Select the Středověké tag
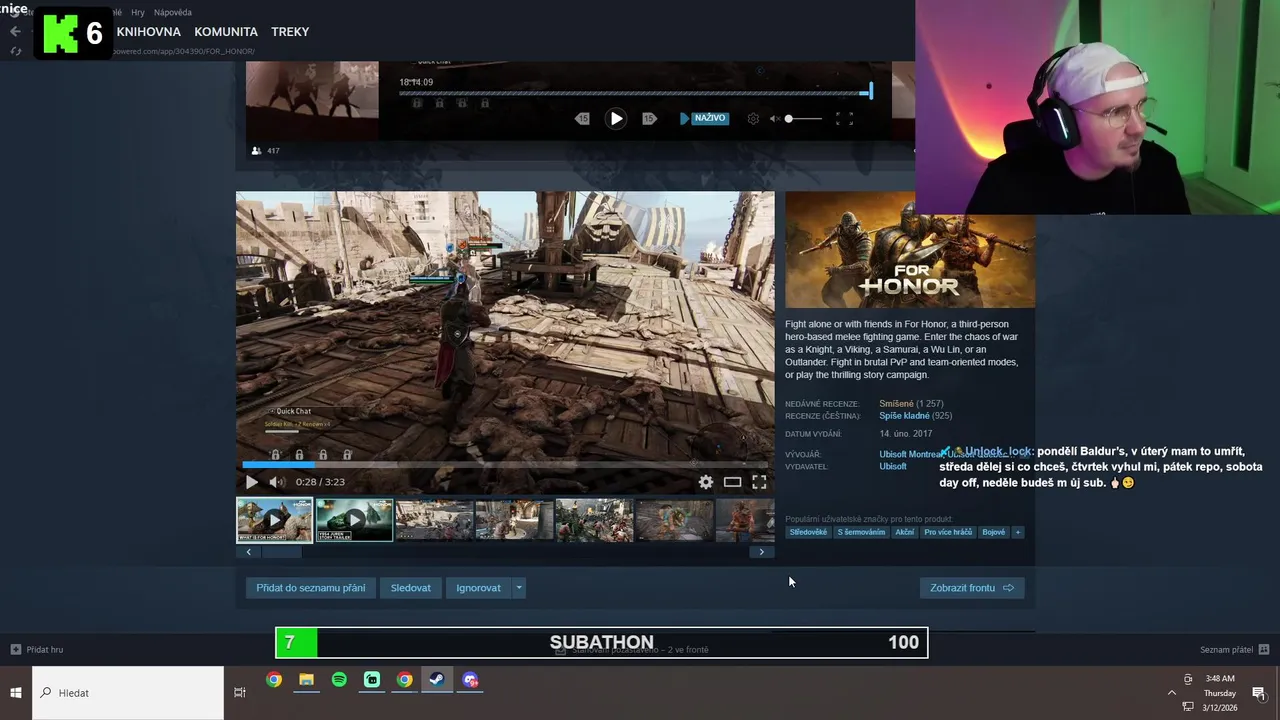1280x720 pixels. coord(808,532)
